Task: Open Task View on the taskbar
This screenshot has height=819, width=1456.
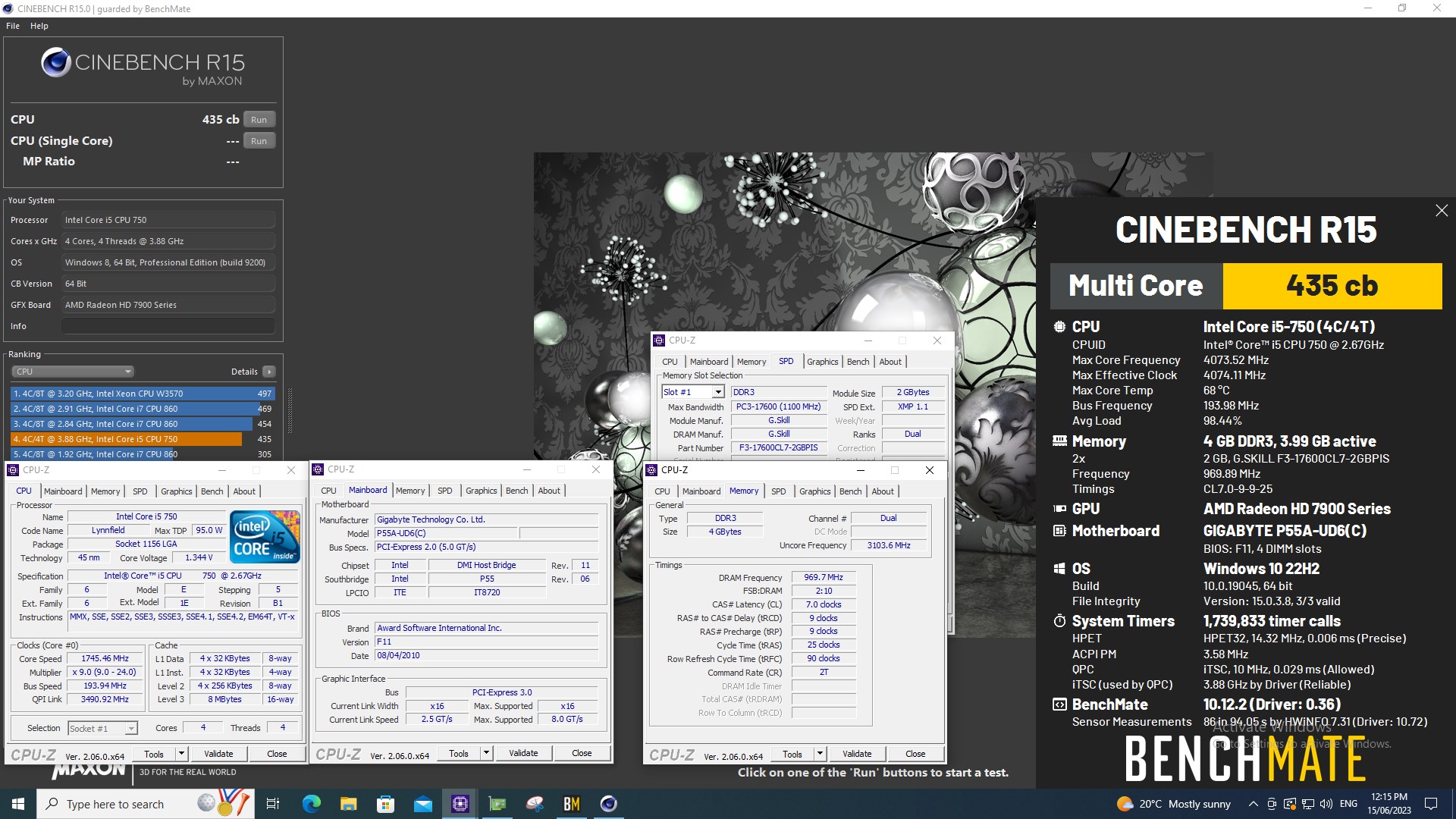Action: 273,804
